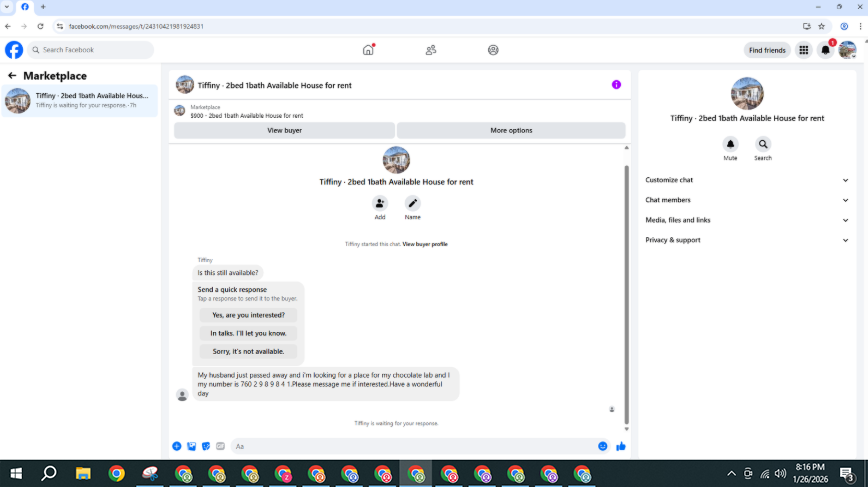
Task: Open a new browser tab
Action: click(x=43, y=7)
